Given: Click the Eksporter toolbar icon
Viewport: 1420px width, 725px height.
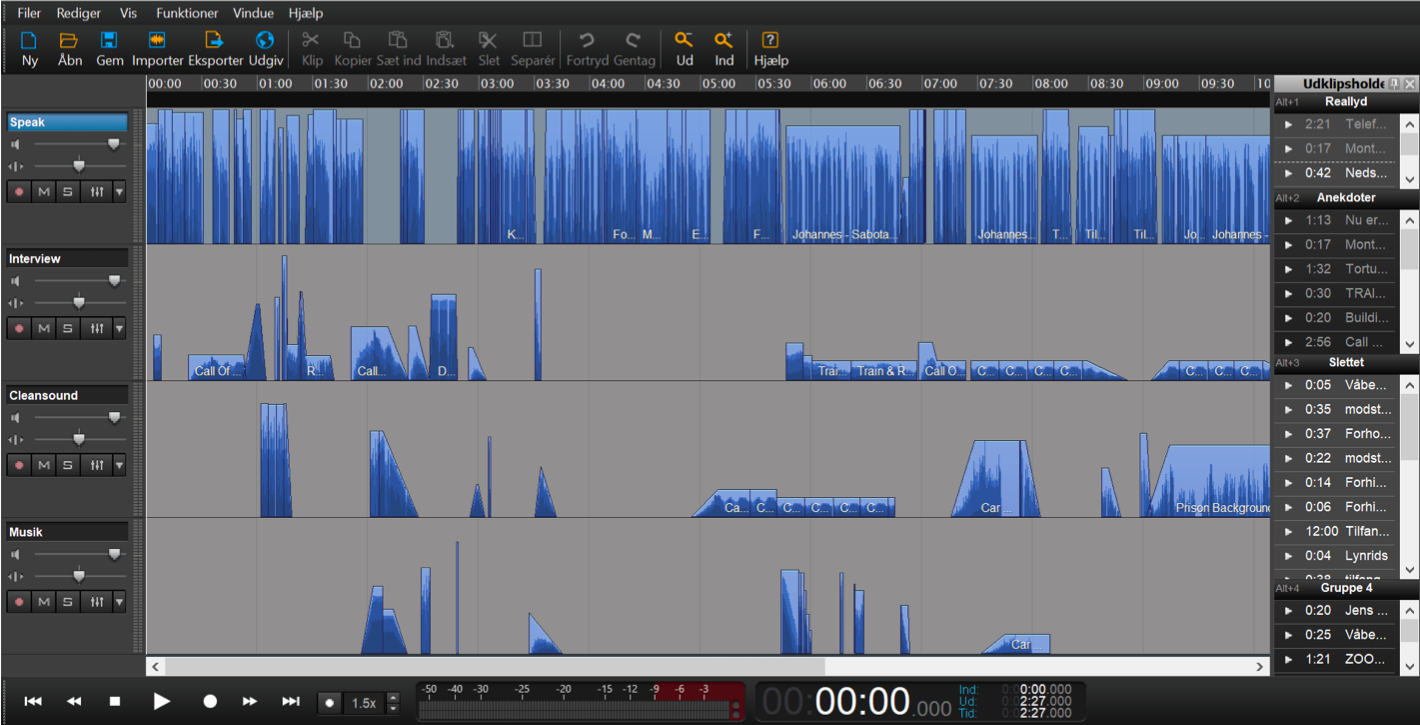Looking at the screenshot, I should [215, 41].
